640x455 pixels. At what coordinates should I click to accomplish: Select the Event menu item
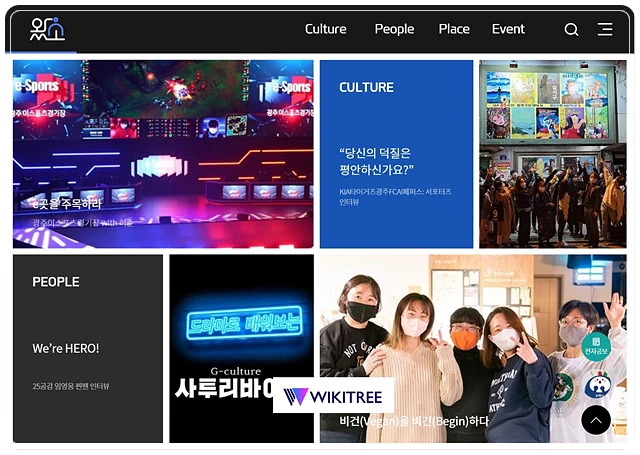(508, 29)
